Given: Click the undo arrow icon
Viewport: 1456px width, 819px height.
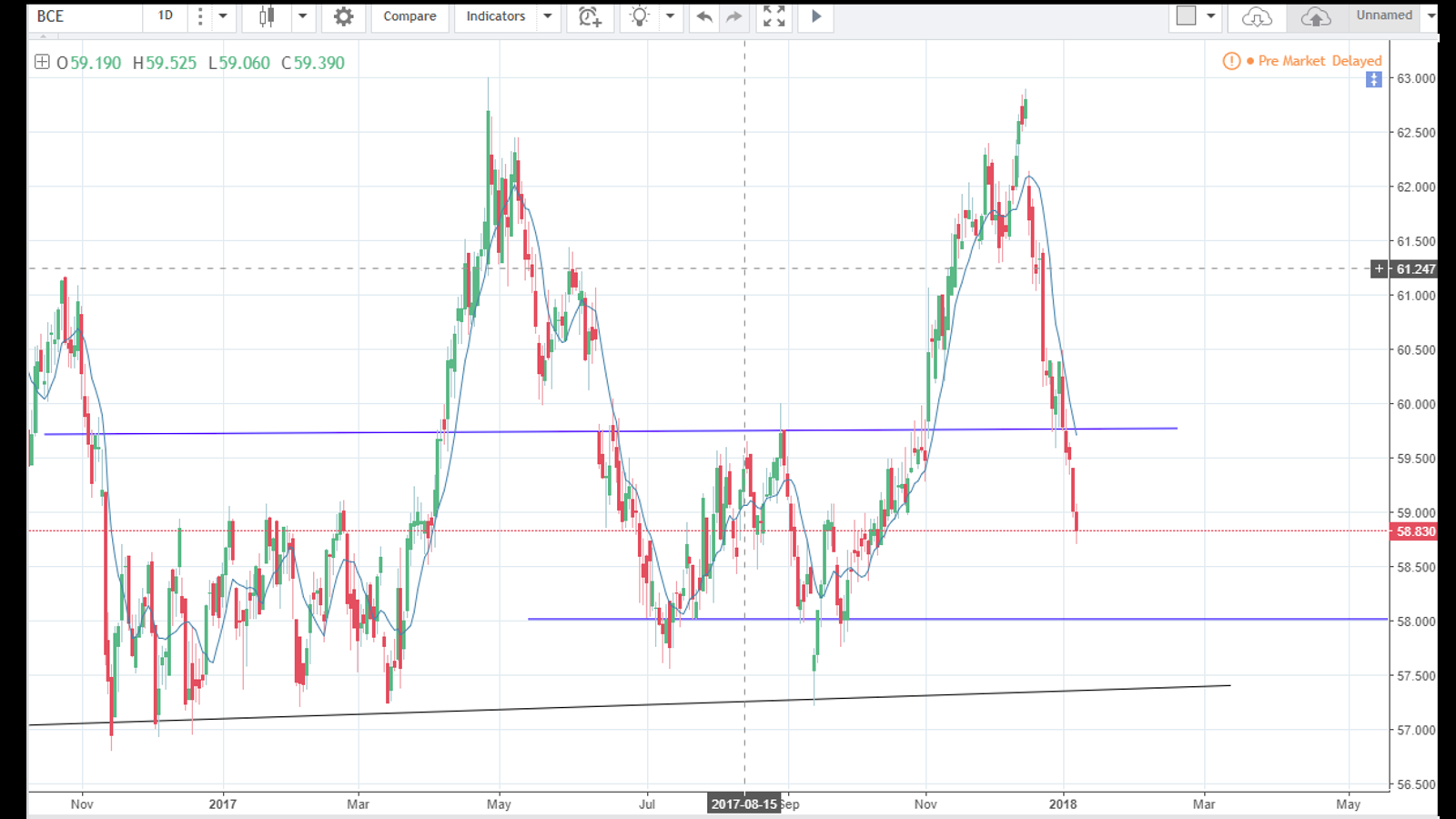Looking at the screenshot, I should 703,16.
